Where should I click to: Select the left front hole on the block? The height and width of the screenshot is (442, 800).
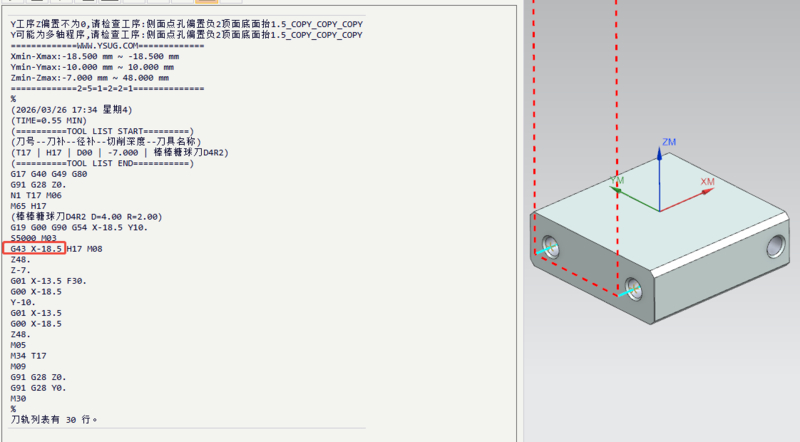pyautogui.click(x=551, y=247)
